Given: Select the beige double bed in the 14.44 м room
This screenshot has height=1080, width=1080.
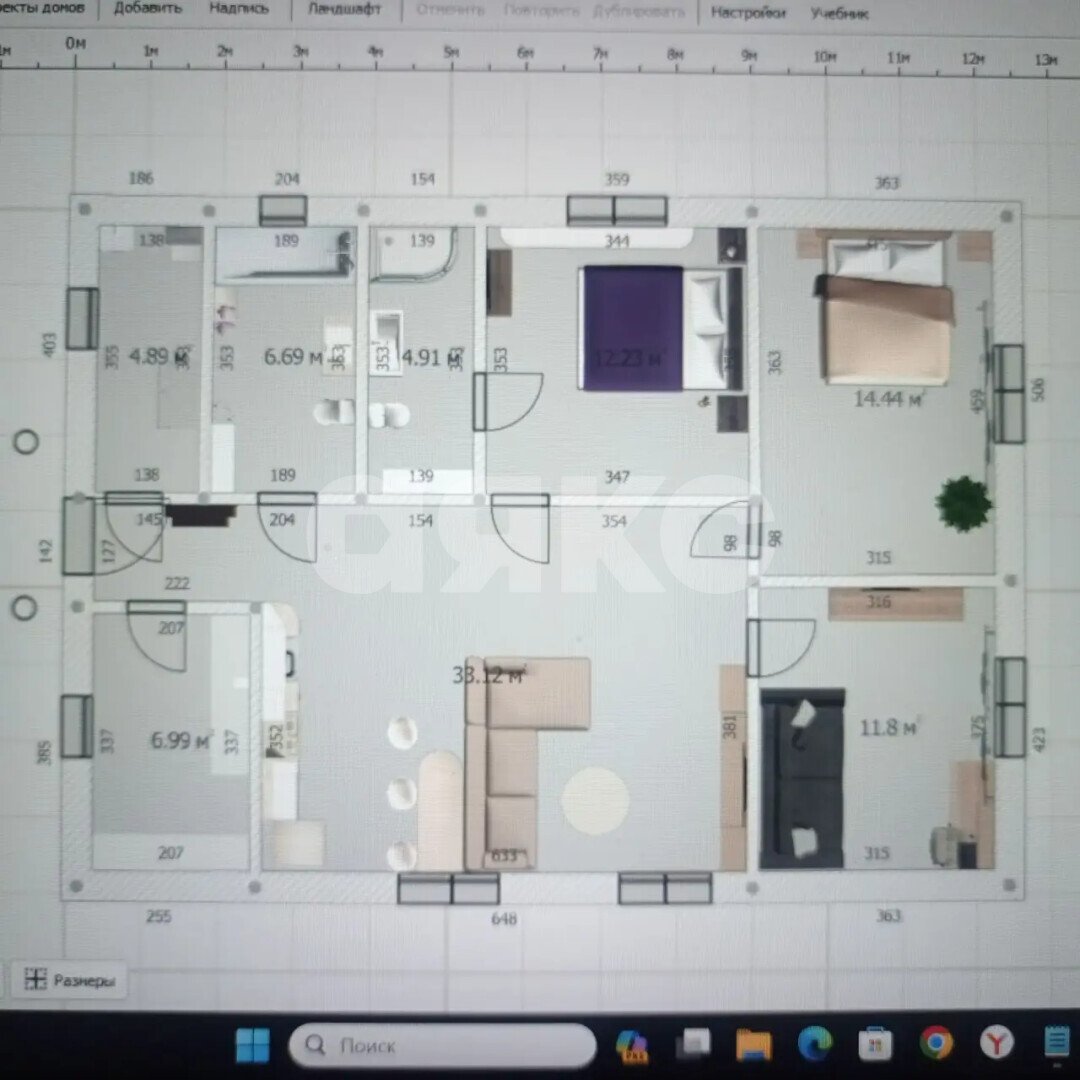Looking at the screenshot, I should tap(886, 309).
